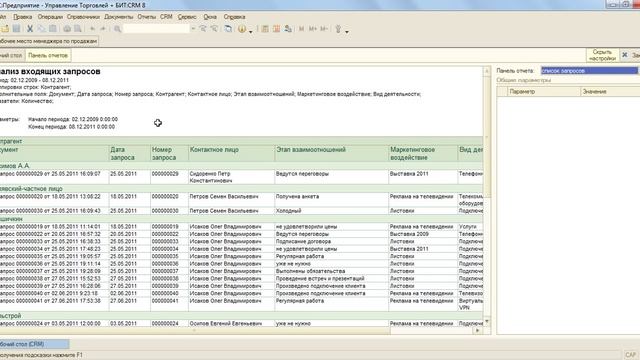Image resolution: width=640 pixels, height=360 pixels.
Task: Click the horizontal scrollbar right arrow
Action: [x=478, y=331]
